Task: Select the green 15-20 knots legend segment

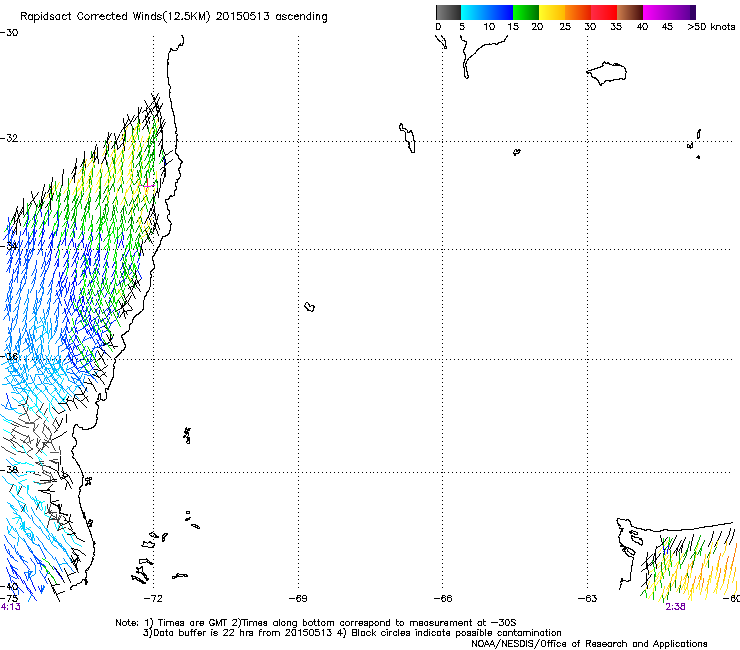Action: click(x=526, y=12)
